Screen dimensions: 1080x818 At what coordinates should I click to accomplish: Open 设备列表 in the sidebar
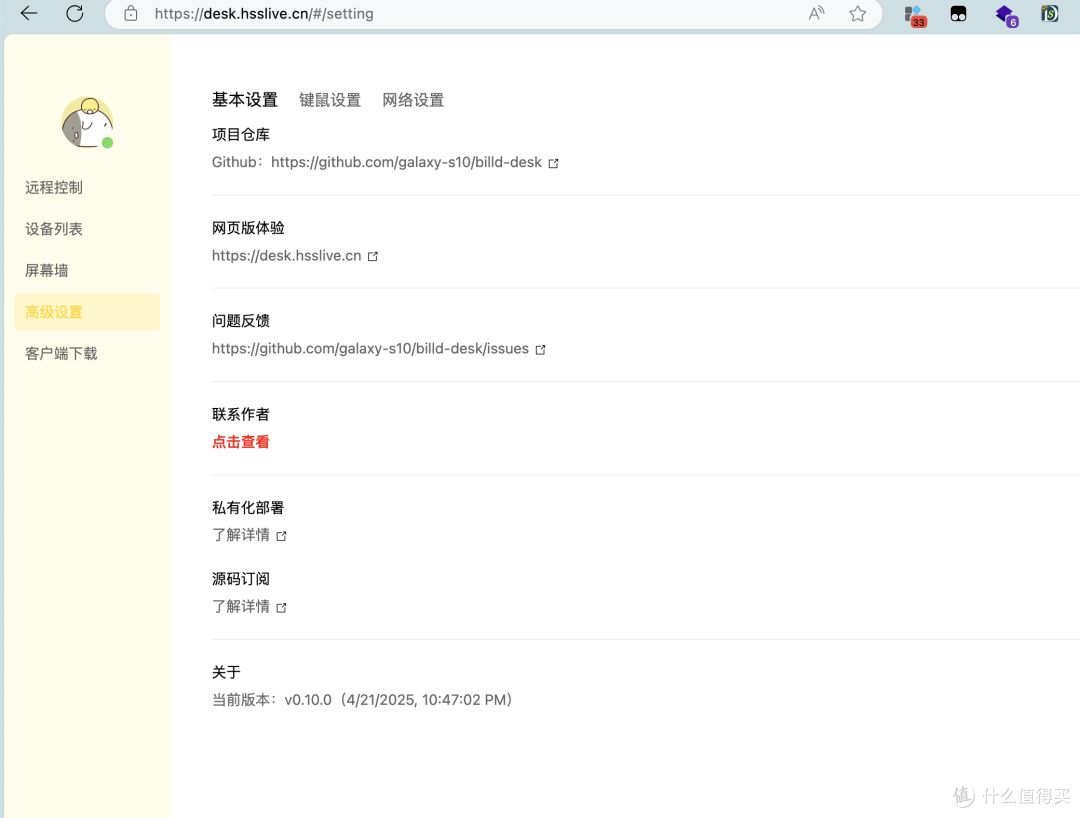[x=54, y=229]
